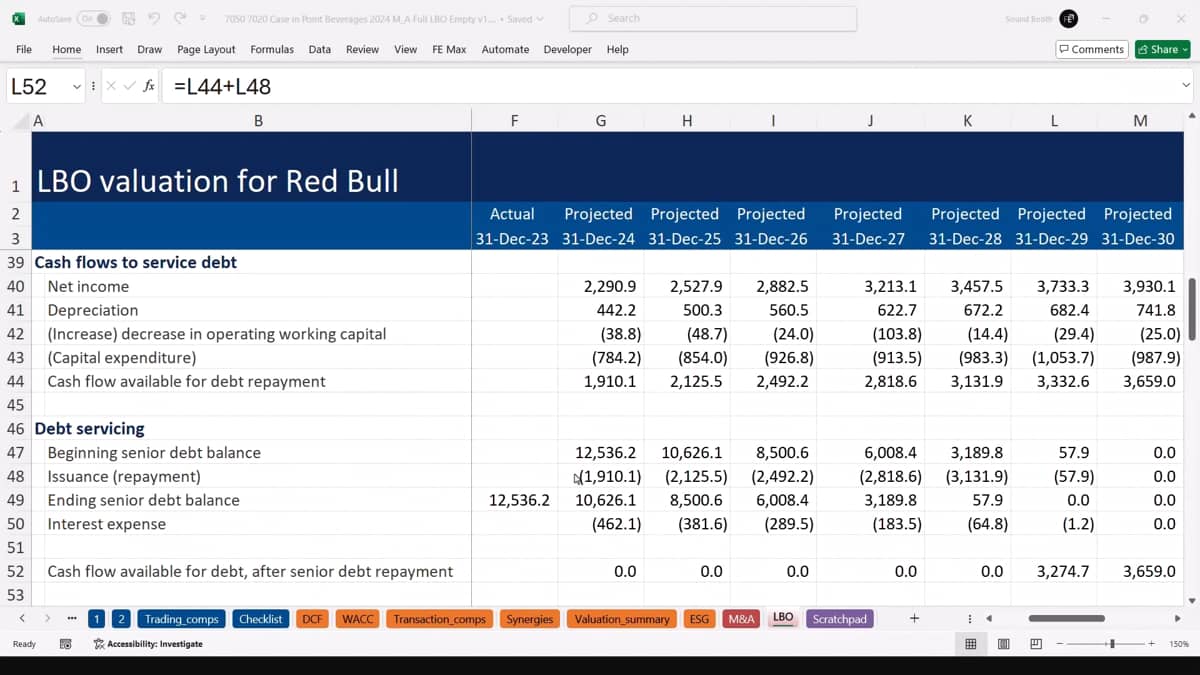
Task: Click previous sheet navigation arrow
Action: point(22,619)
